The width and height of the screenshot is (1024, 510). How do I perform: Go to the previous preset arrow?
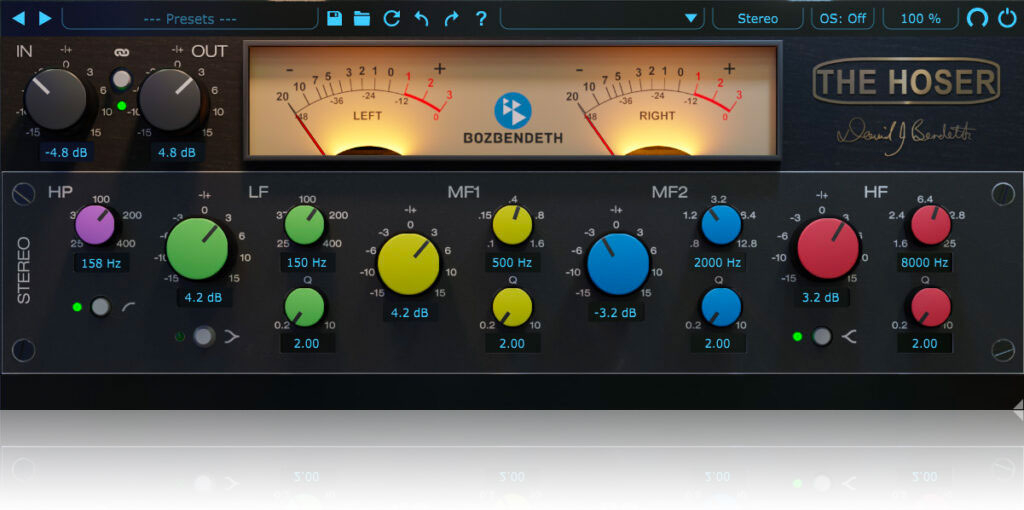point(17,18)
